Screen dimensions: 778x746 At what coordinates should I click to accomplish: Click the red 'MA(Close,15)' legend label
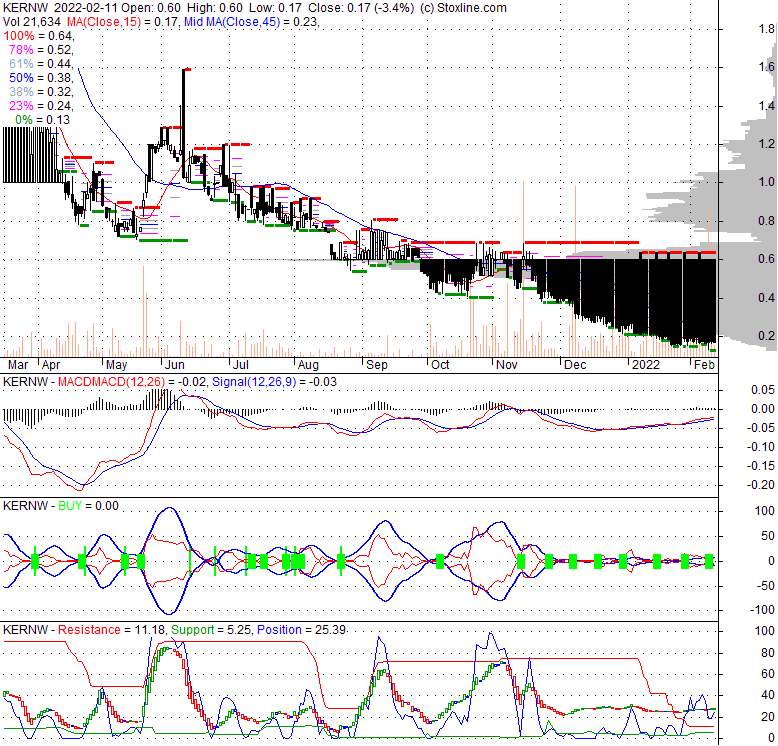(x=103, y=22)
